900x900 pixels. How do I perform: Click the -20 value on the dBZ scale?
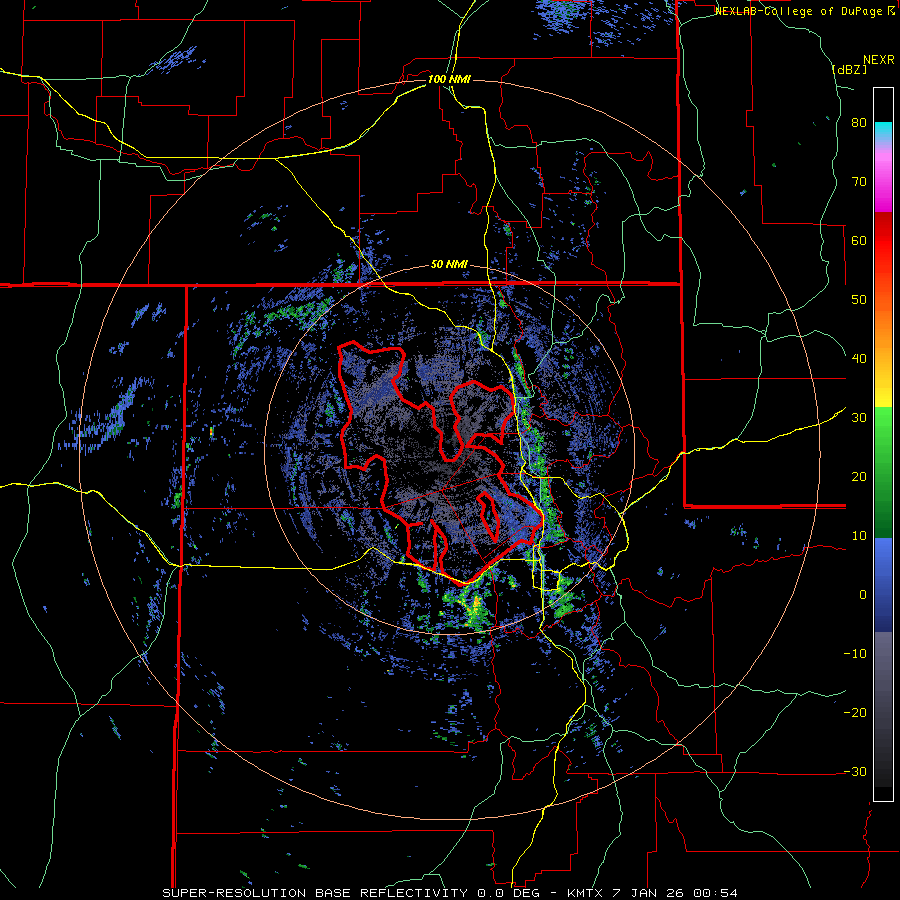click(x=855, y=713)
